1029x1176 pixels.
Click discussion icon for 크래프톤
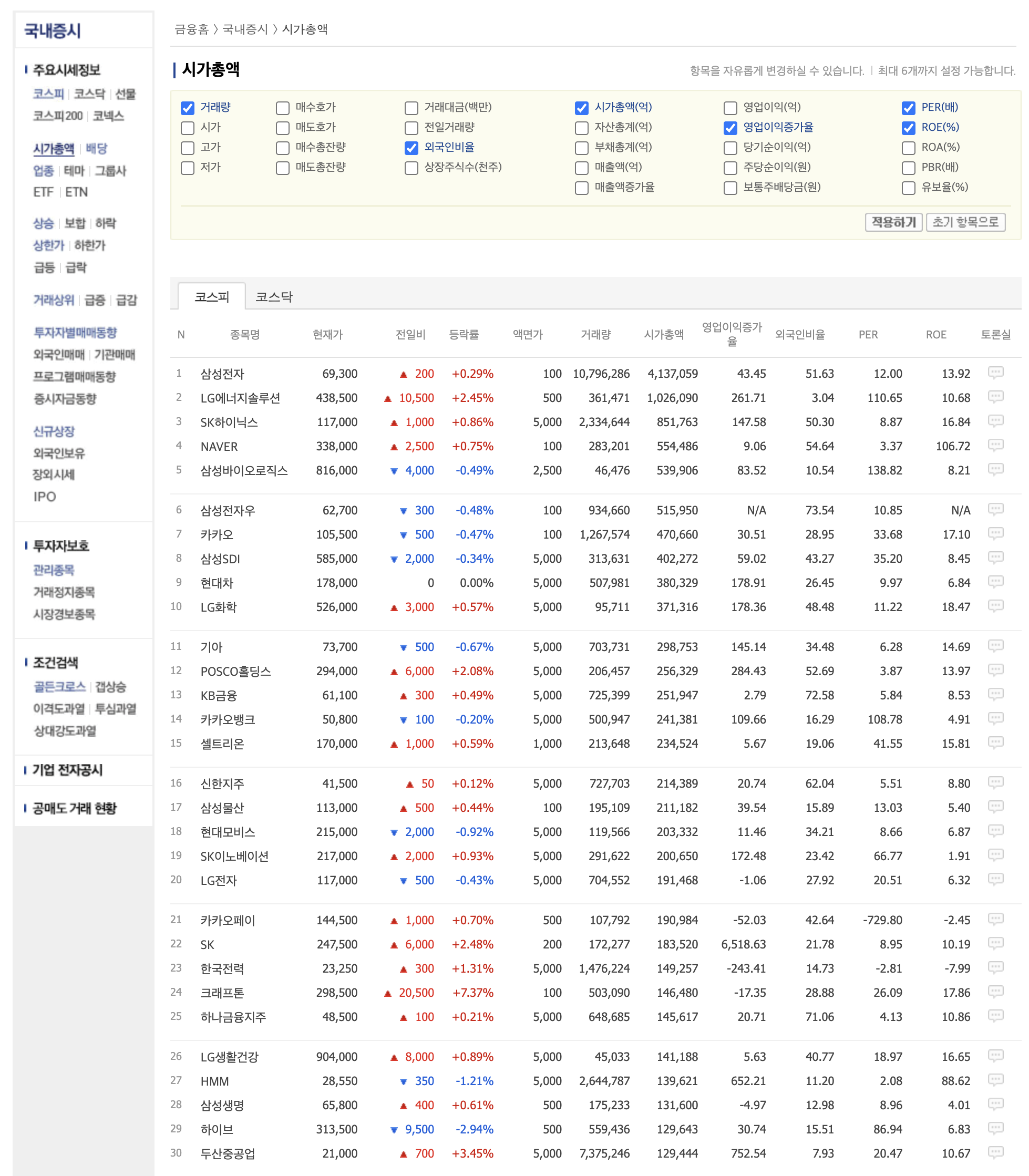[x=995, y=992]
